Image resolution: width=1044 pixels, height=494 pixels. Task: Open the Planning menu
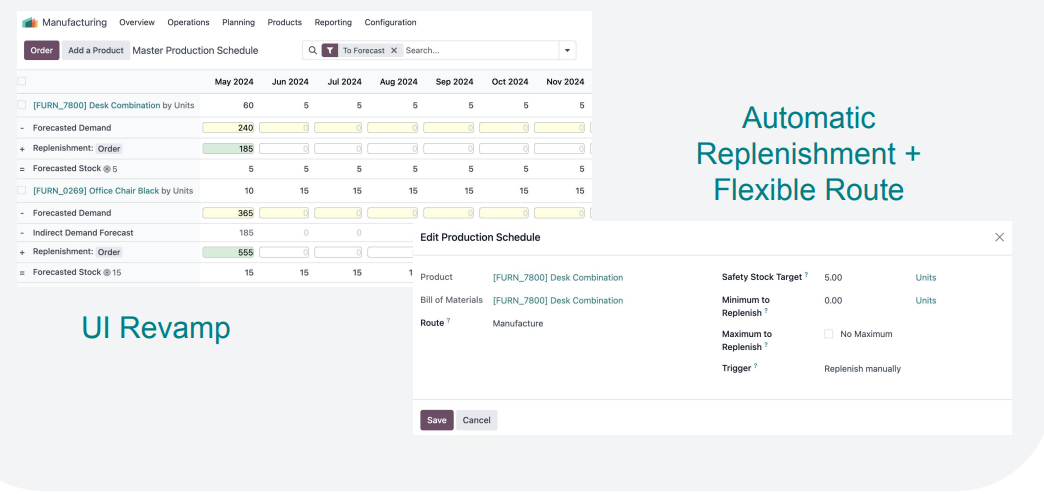pyautogui.click(x=238, y=23)
